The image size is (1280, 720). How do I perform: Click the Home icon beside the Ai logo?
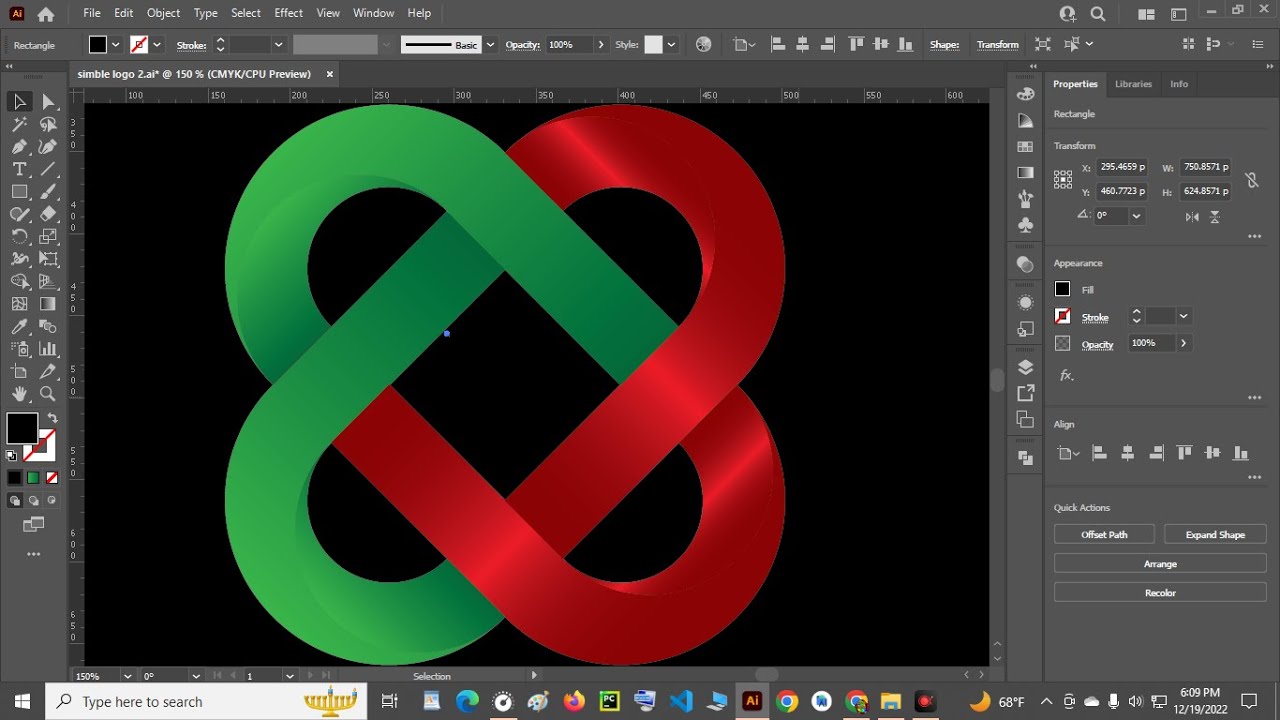tap(46, 14)
